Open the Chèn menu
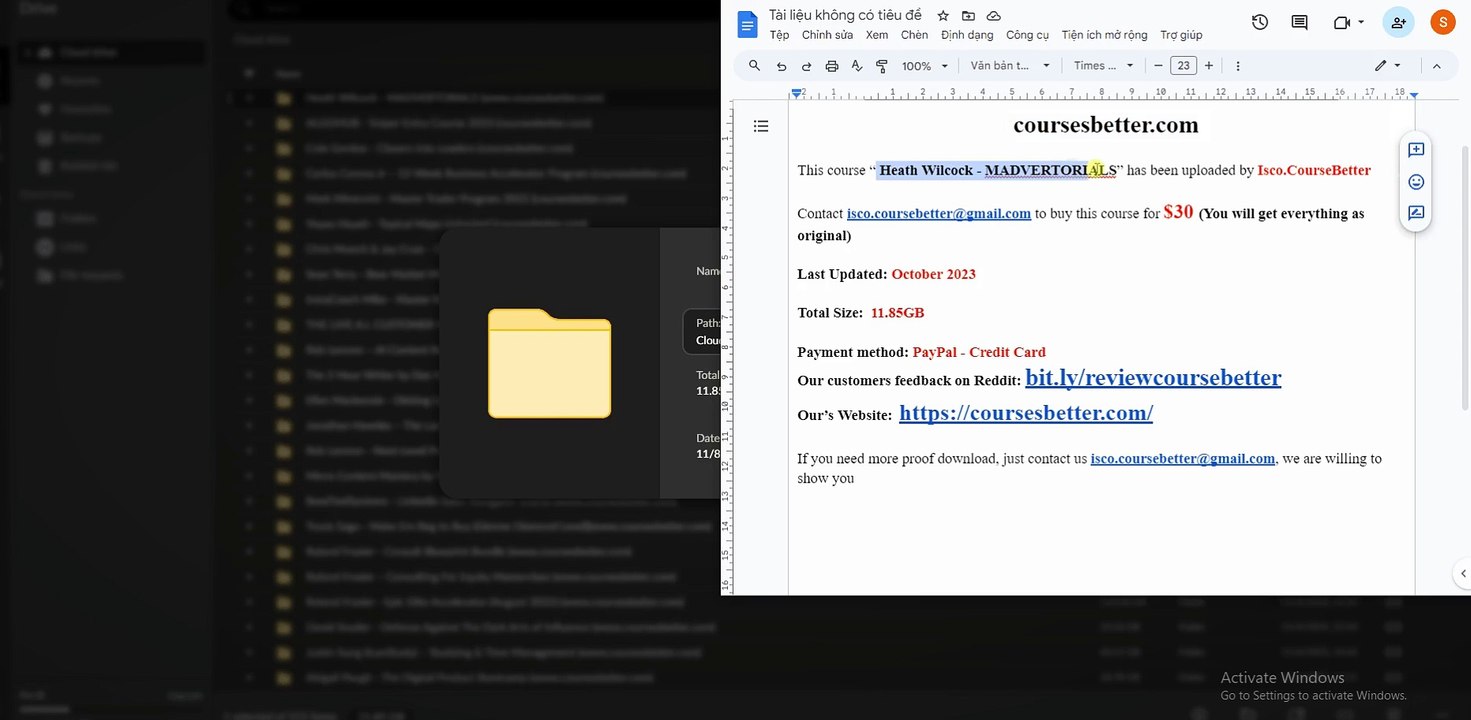This screenshot has width=1471, height=720. [914, 35]
